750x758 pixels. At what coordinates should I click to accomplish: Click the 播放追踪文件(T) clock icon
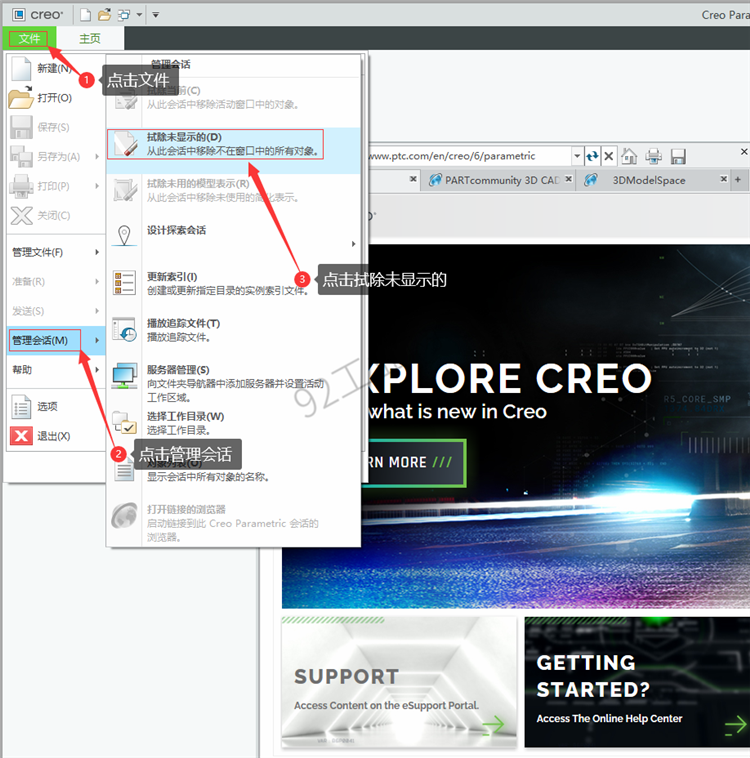point(124,329)
